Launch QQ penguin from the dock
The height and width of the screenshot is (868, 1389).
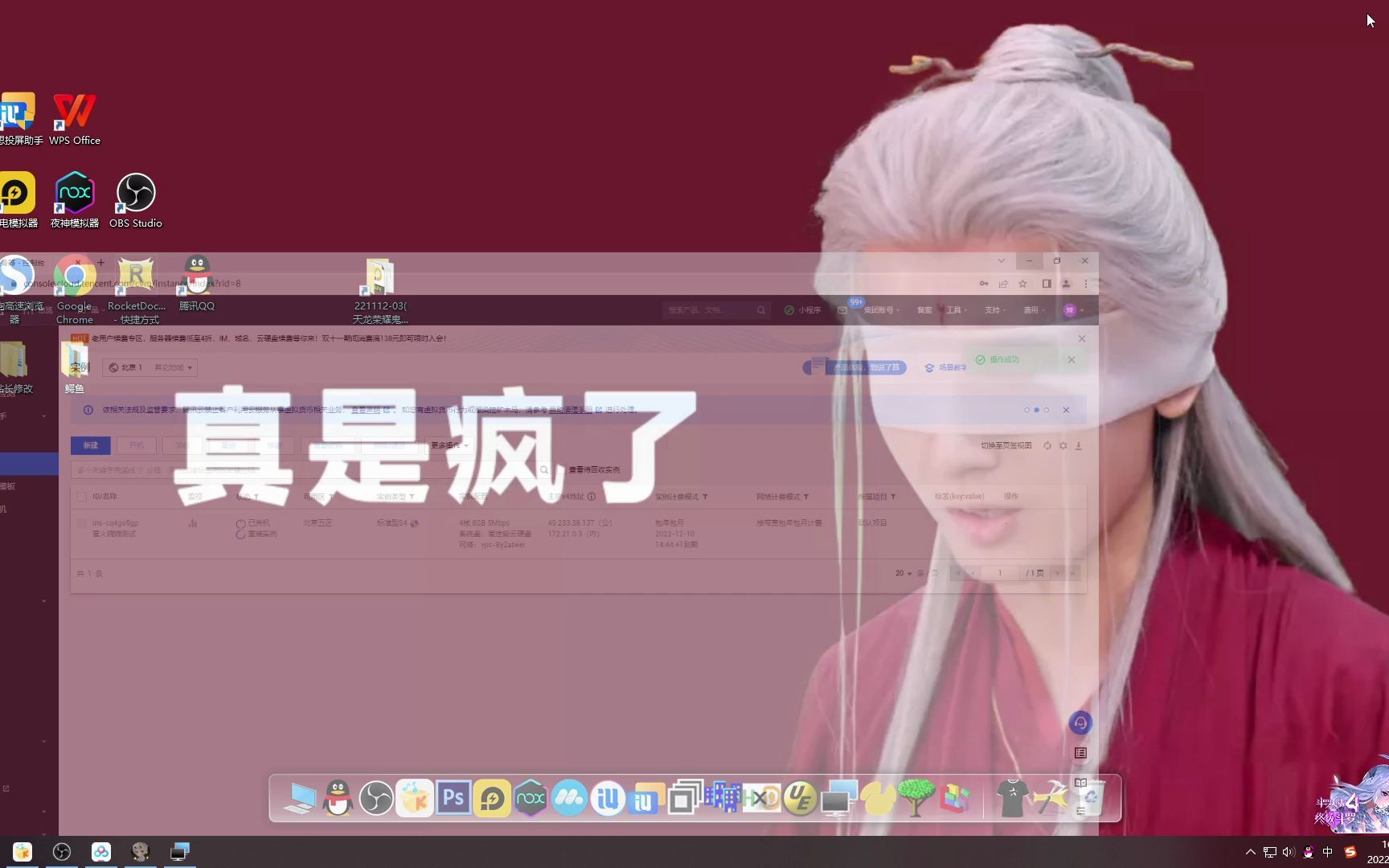[338, 799]
